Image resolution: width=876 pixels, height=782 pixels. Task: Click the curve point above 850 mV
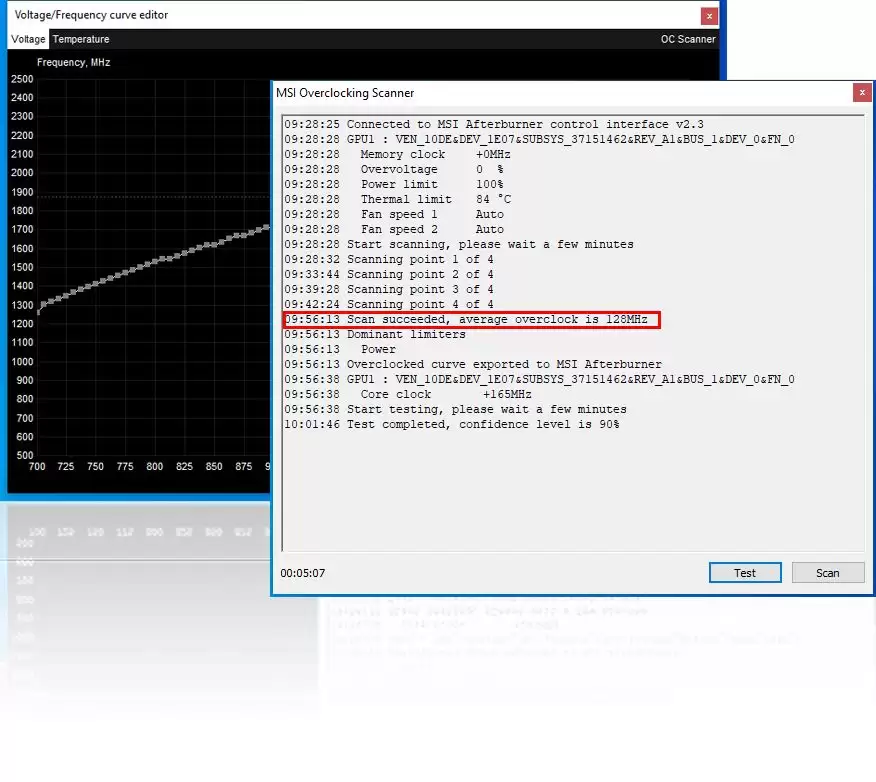click(214, 244)
